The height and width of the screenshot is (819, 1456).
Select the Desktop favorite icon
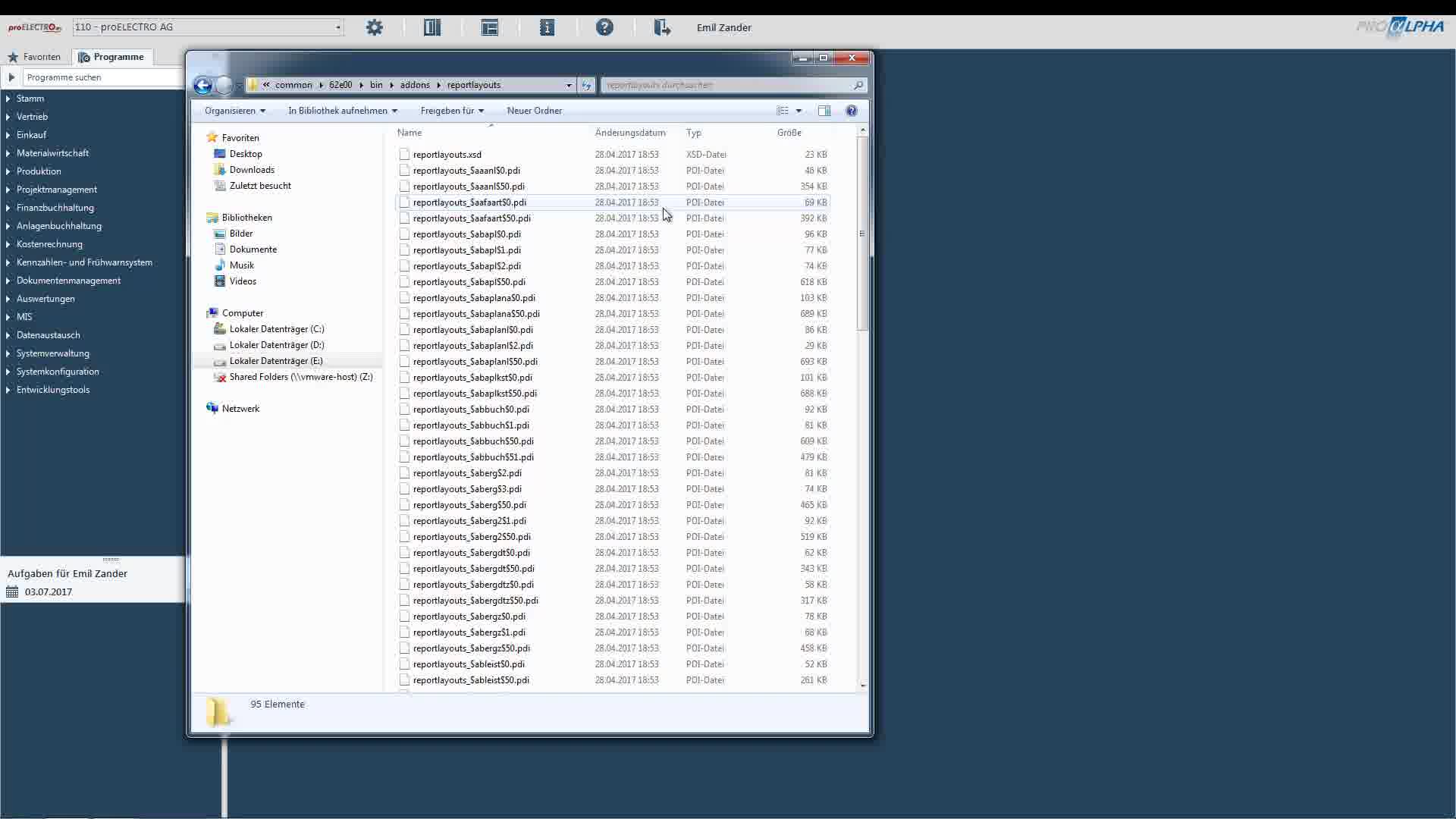tap(220, 154)
